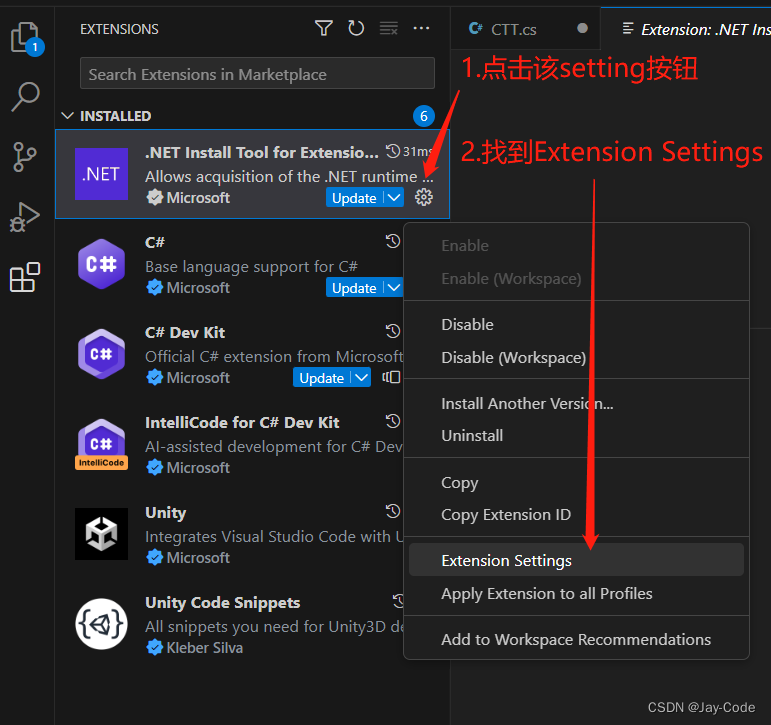Select IntelliCode for C# Dev Kit title
This screenshot has width=771, height=725.
(242, 423)
